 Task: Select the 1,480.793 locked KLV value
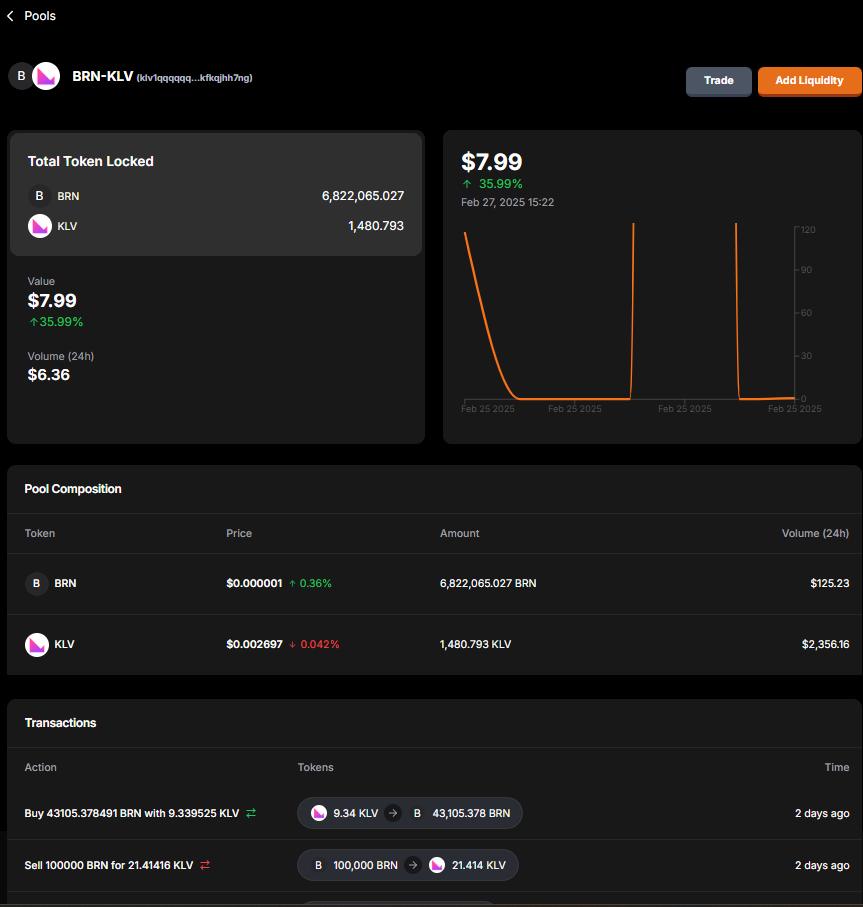click(376, 226)
